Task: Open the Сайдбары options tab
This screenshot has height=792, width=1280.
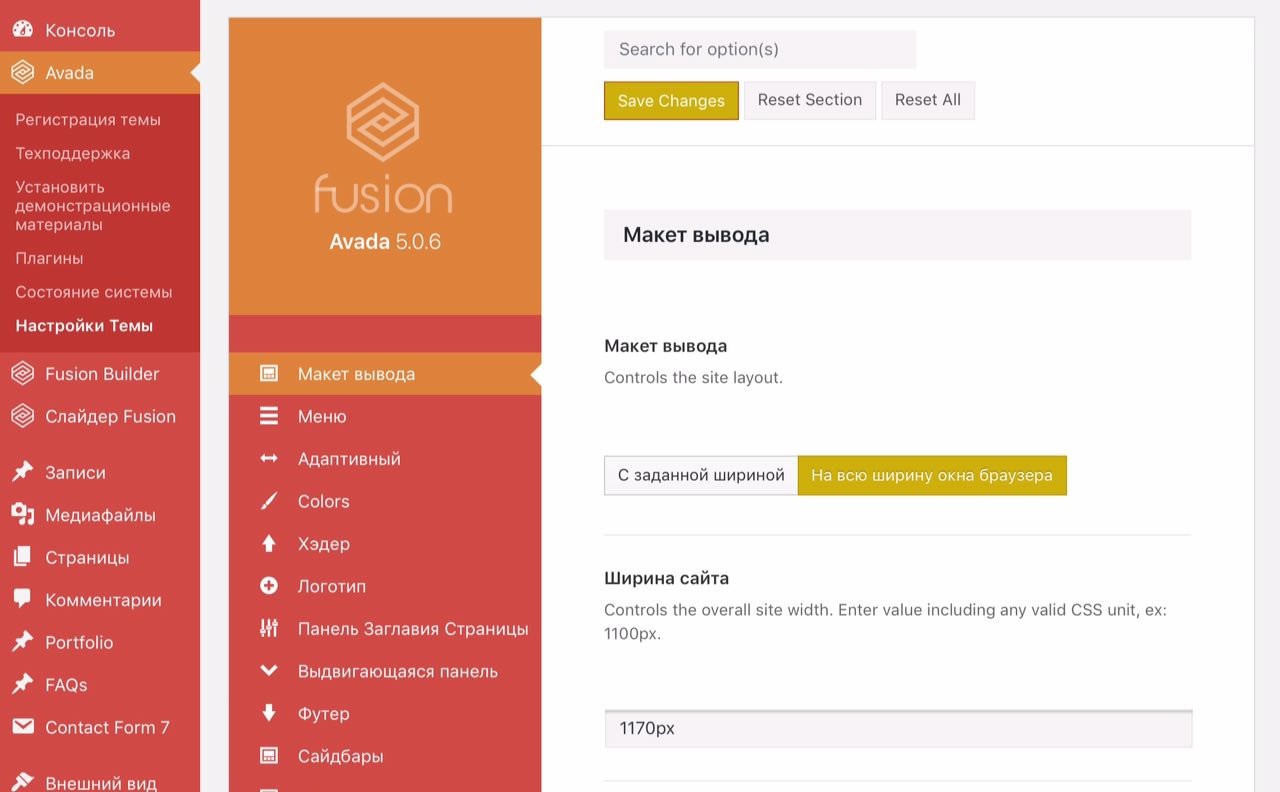Action: (385, 756)
